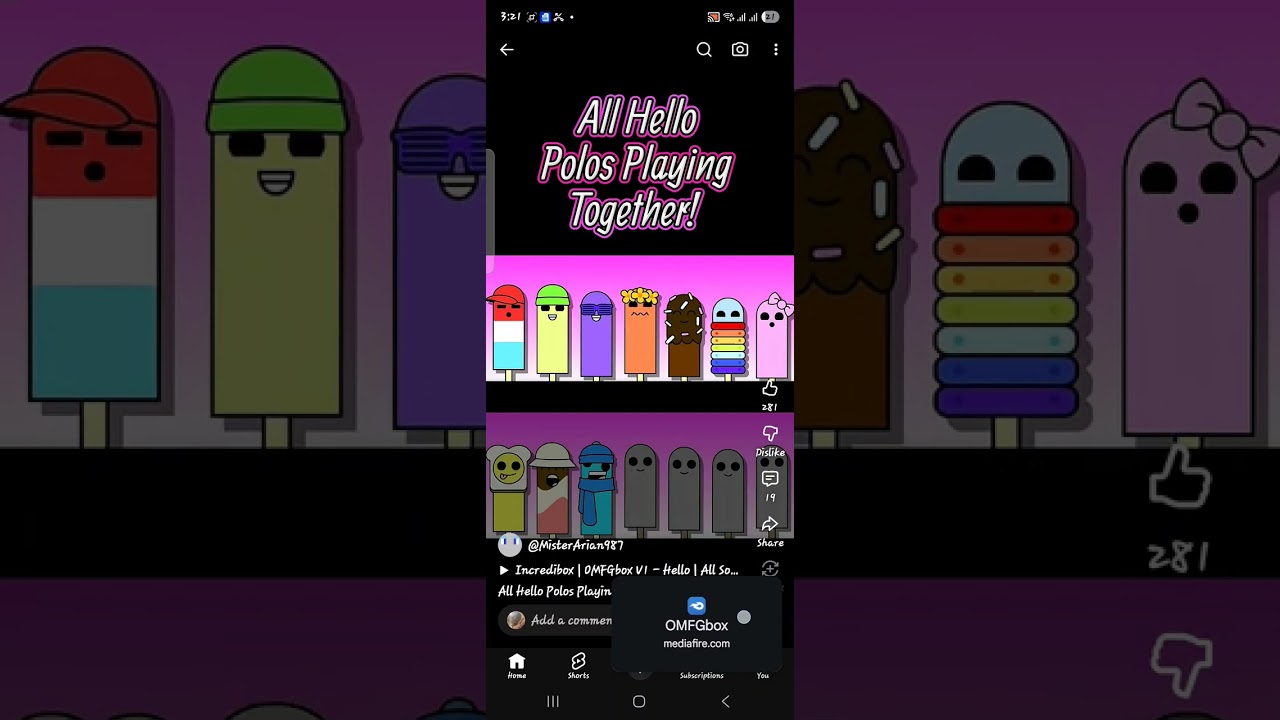Tap the Android back navigation button
Screen dimensions: 1280x720
click(x=726, y=702)
